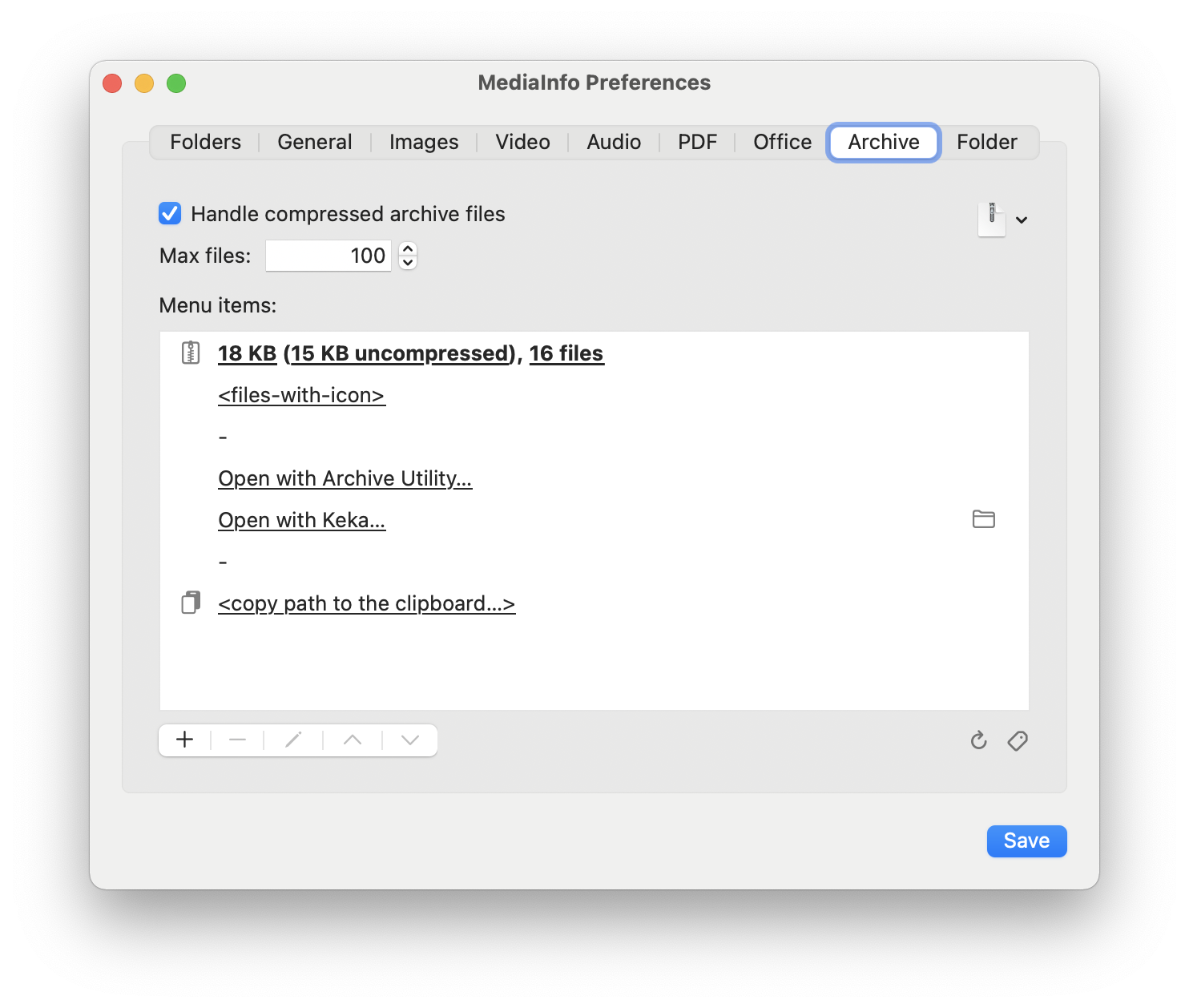Image resolution: width=1189 pixels, height=1008 pixels.
Task: Zoom the window with green button
Action: [176, 83]
